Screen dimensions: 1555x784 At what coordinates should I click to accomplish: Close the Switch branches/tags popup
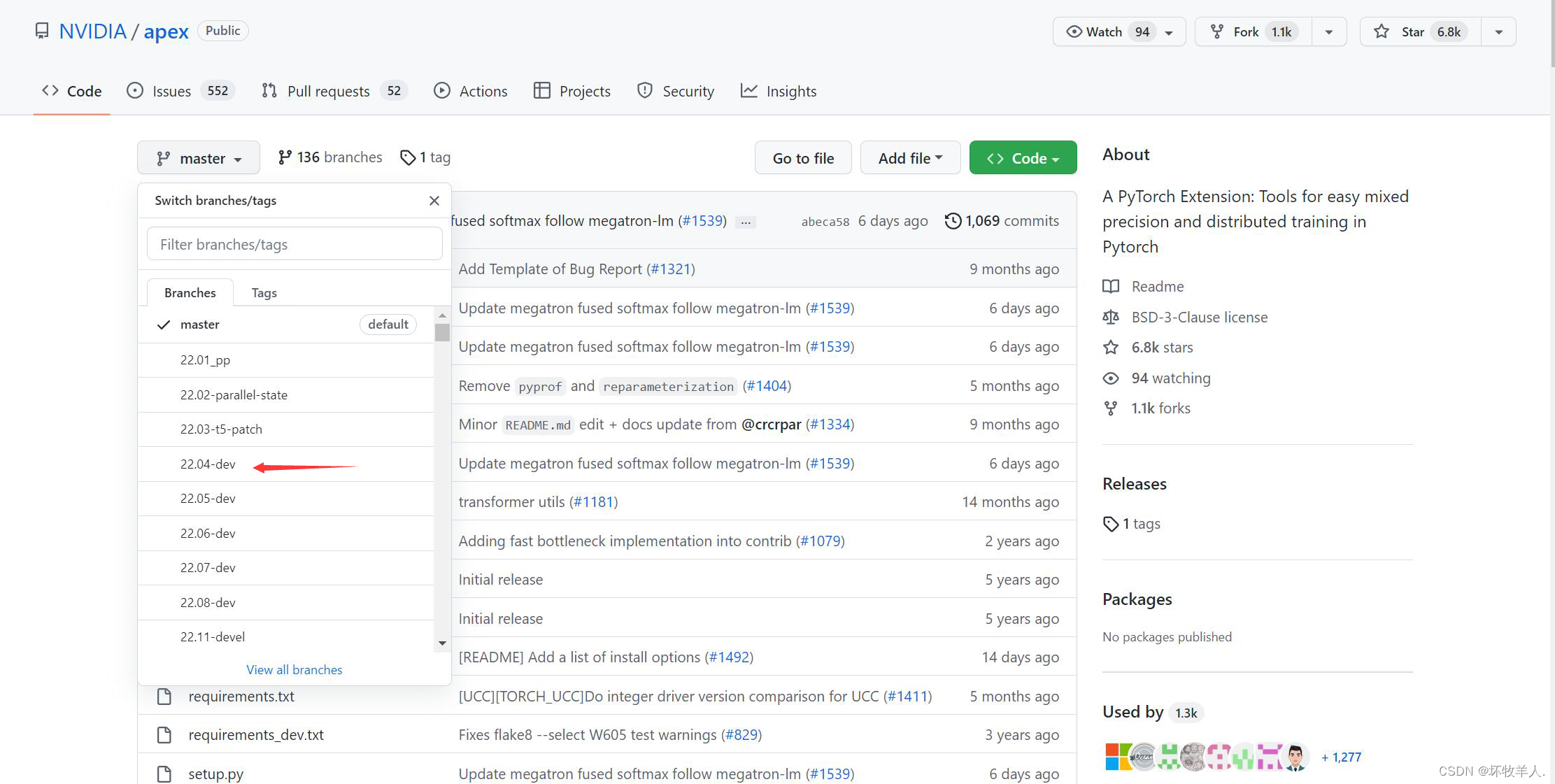pyautogui.click(x=434, y=201)
